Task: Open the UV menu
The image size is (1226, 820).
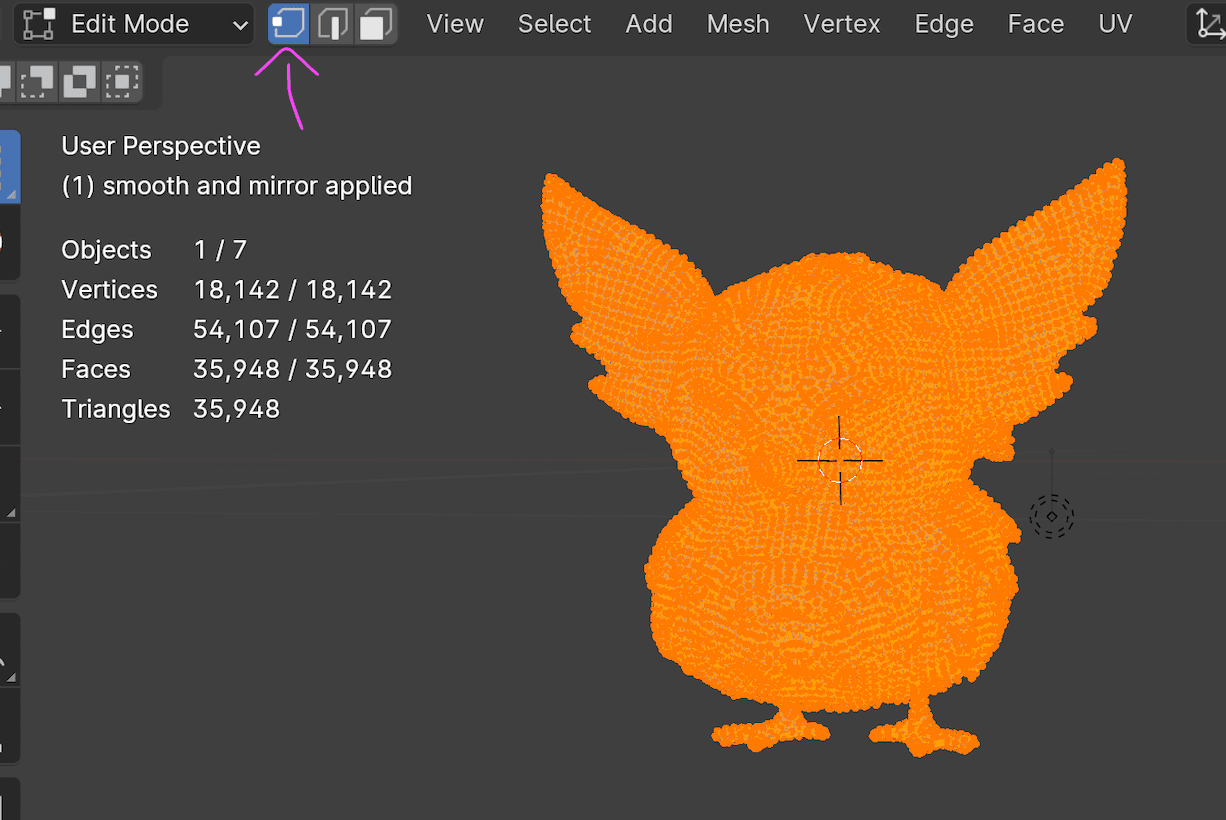Action: click(x=1115, y=24)
